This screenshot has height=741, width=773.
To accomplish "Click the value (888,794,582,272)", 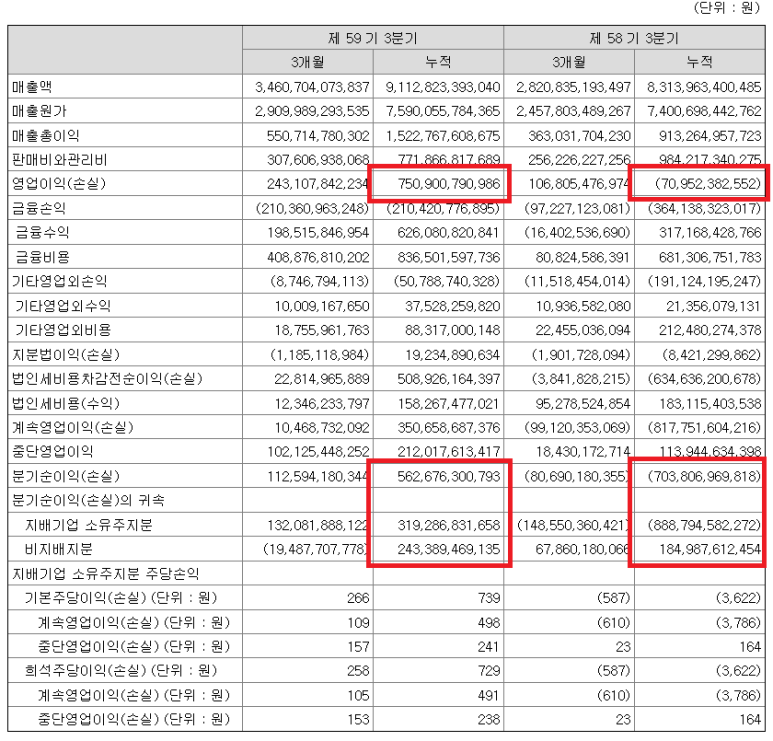I will pos(704,525).
